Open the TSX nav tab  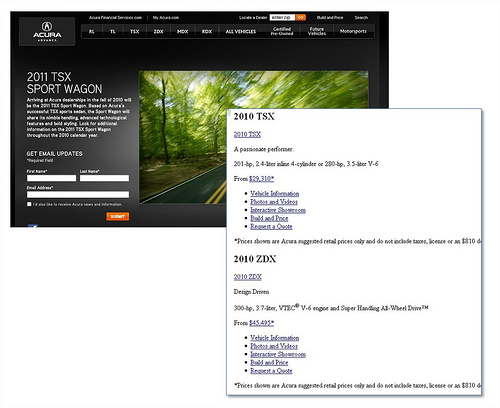[135, 31]
